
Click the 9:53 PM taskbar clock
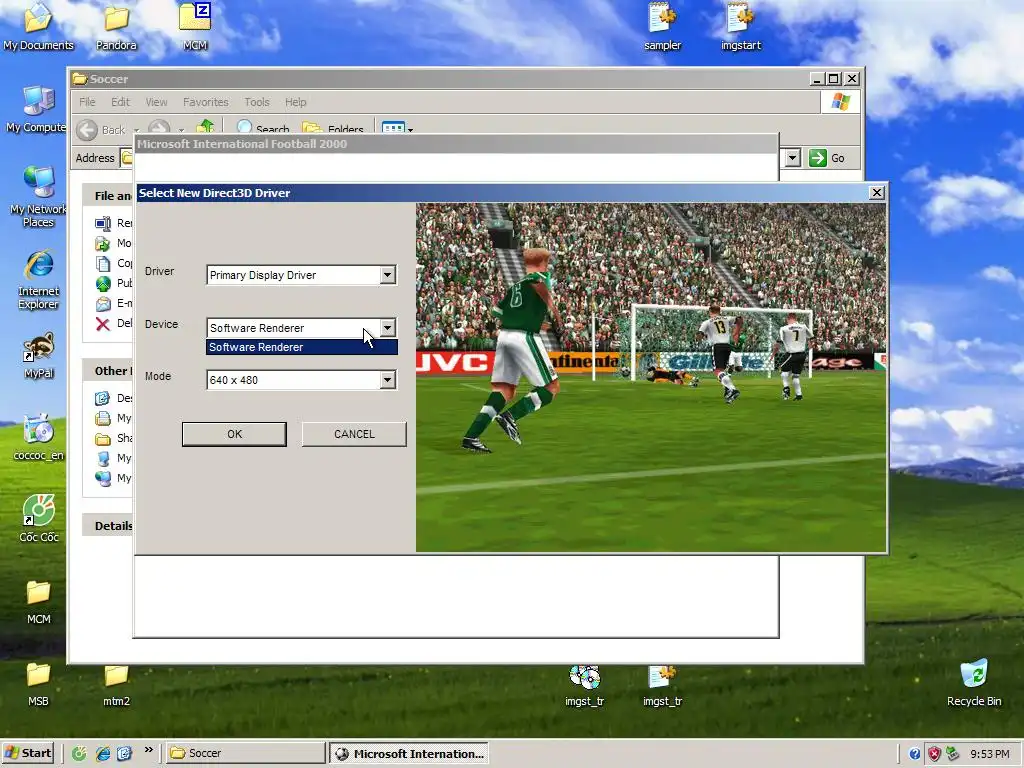[990, 754]
